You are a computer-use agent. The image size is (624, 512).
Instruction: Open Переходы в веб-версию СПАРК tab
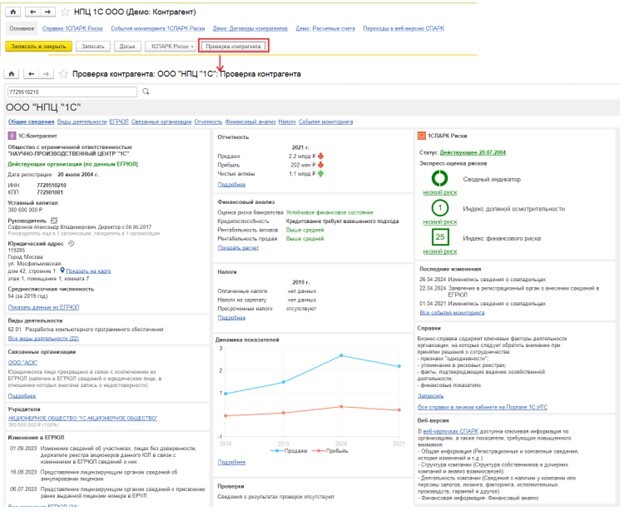pos(404,29)
